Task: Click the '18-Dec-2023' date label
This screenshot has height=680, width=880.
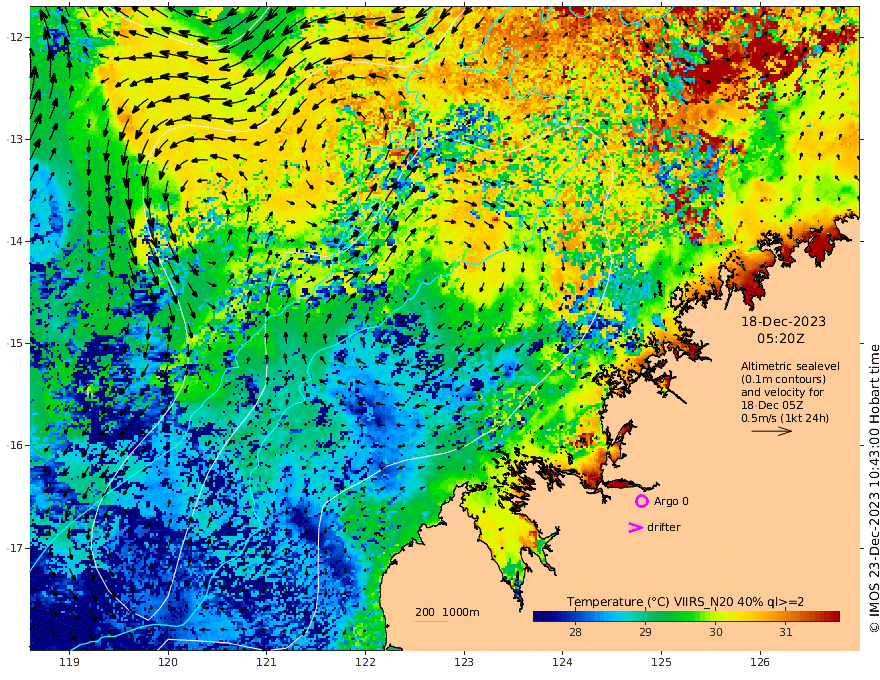Action: [783, 321]
